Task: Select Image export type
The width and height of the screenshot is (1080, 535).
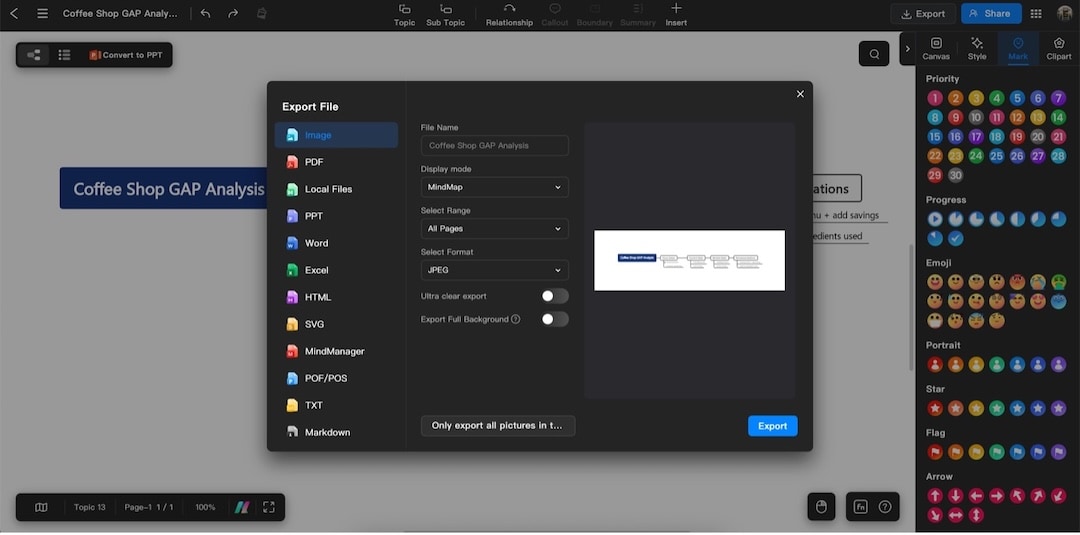Action: (x=336, y=135)
